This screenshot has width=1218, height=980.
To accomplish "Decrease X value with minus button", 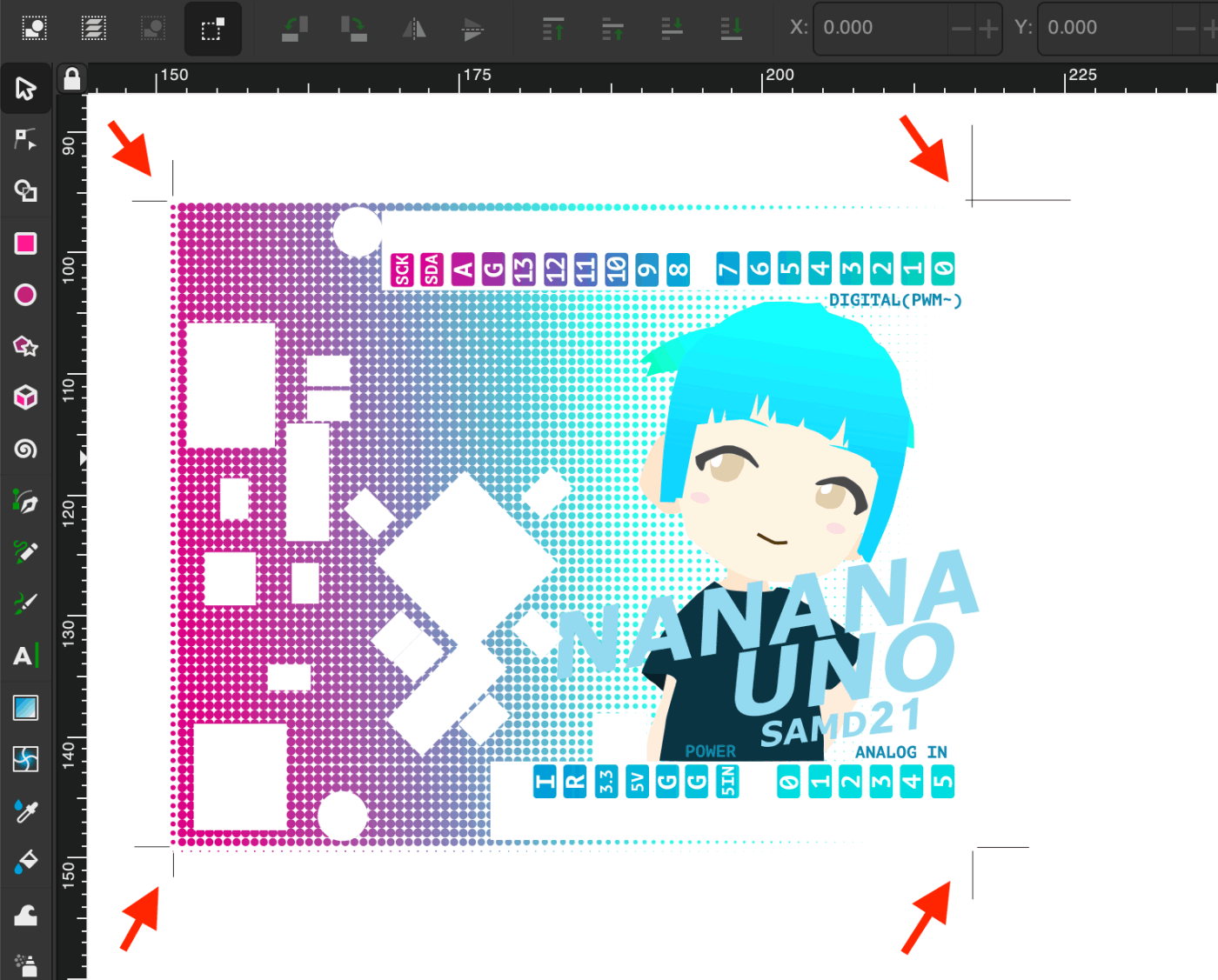I will tap(960, 29).
